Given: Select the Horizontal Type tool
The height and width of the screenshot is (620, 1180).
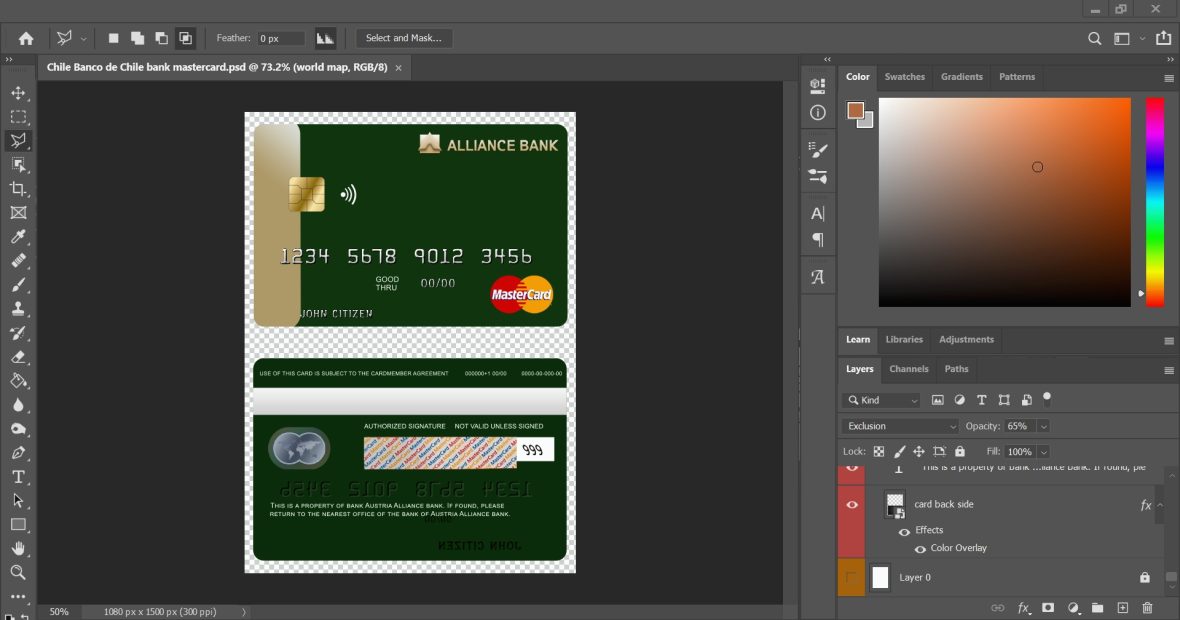Looking at the screenshot, I should click(x=18, y=477).
